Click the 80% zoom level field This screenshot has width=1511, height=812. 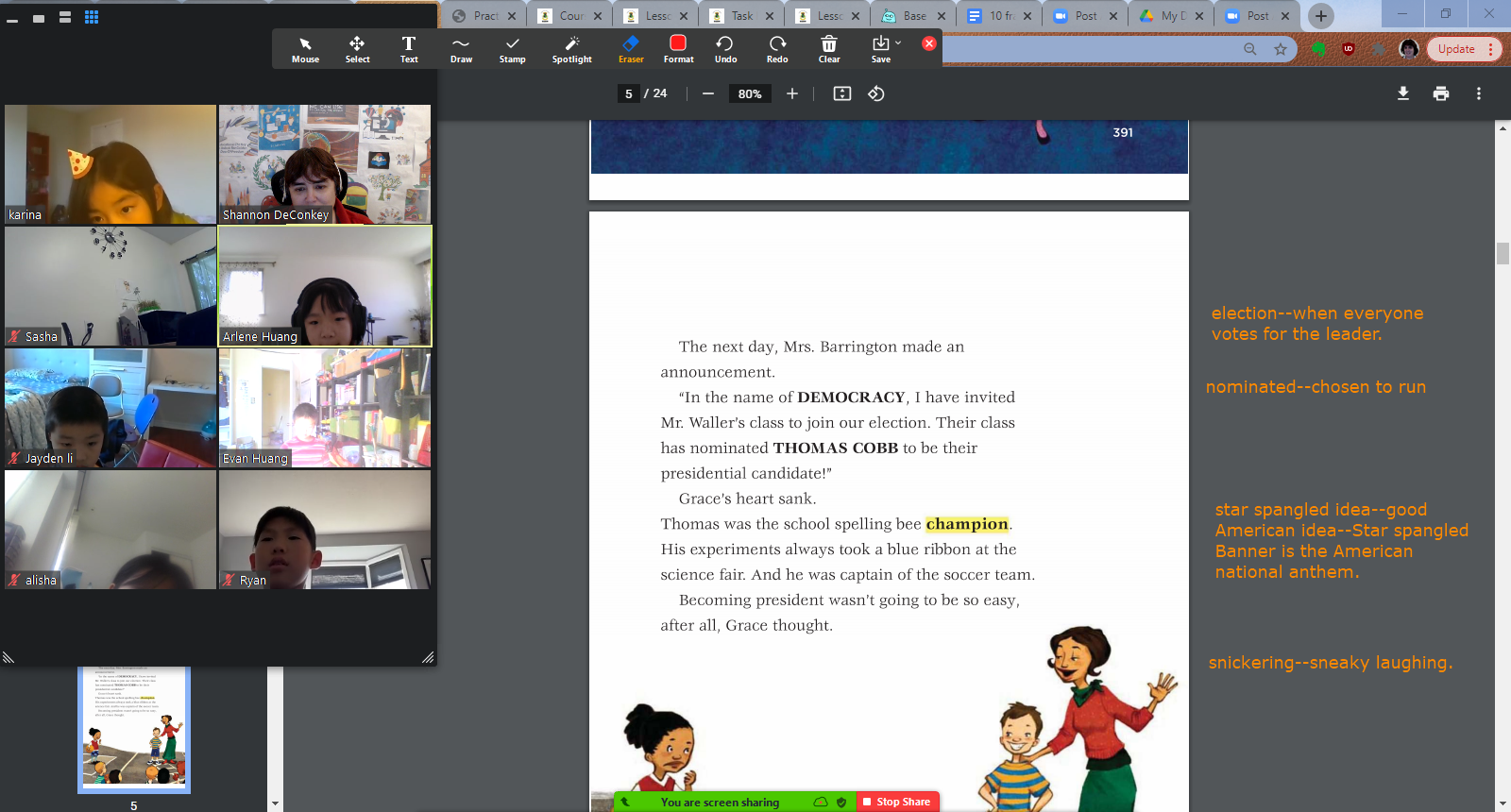pyautogui.click(x=750, y=93)
